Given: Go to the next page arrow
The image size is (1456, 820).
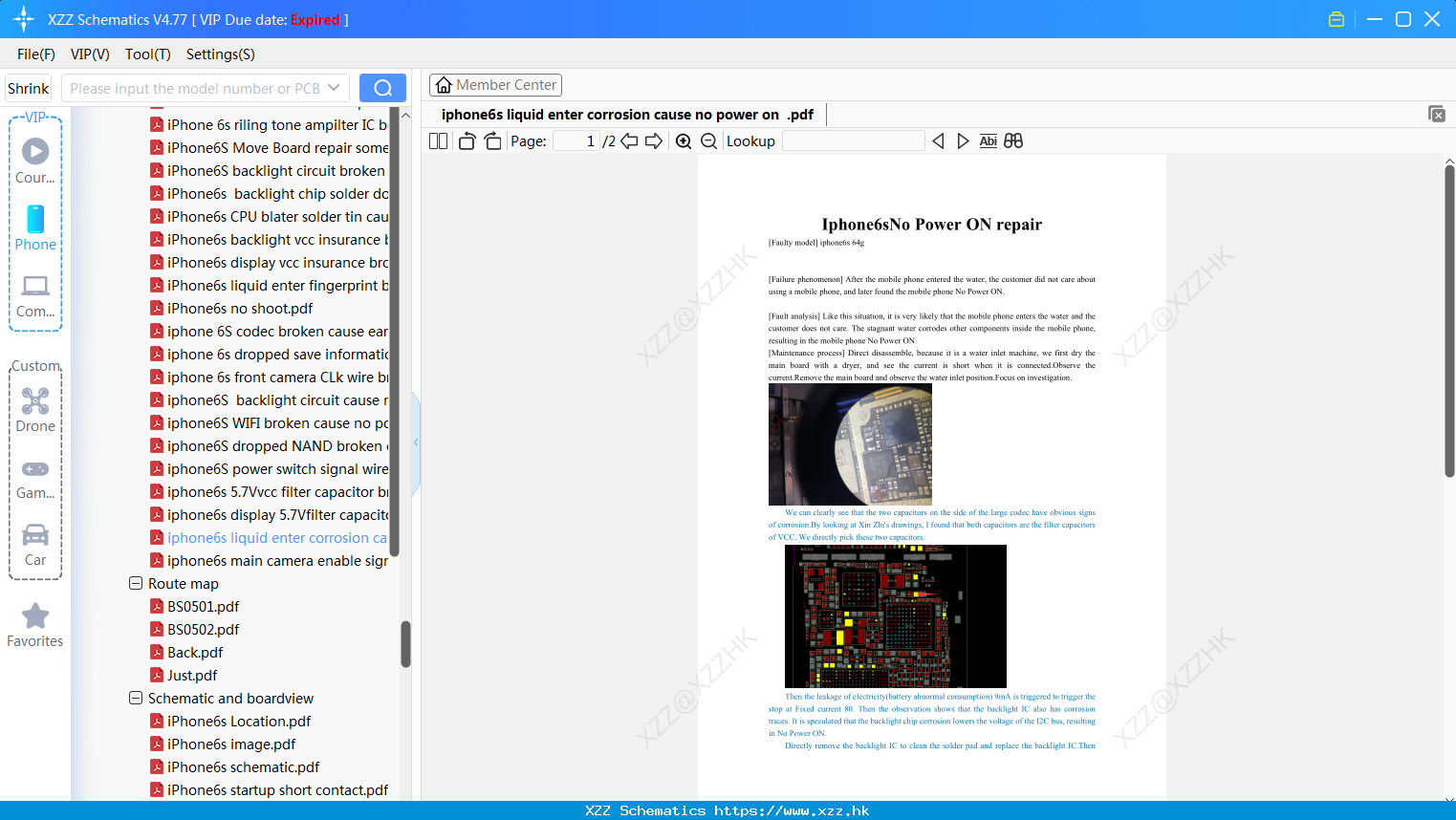Looking at the screenshot, I should 654,141.
